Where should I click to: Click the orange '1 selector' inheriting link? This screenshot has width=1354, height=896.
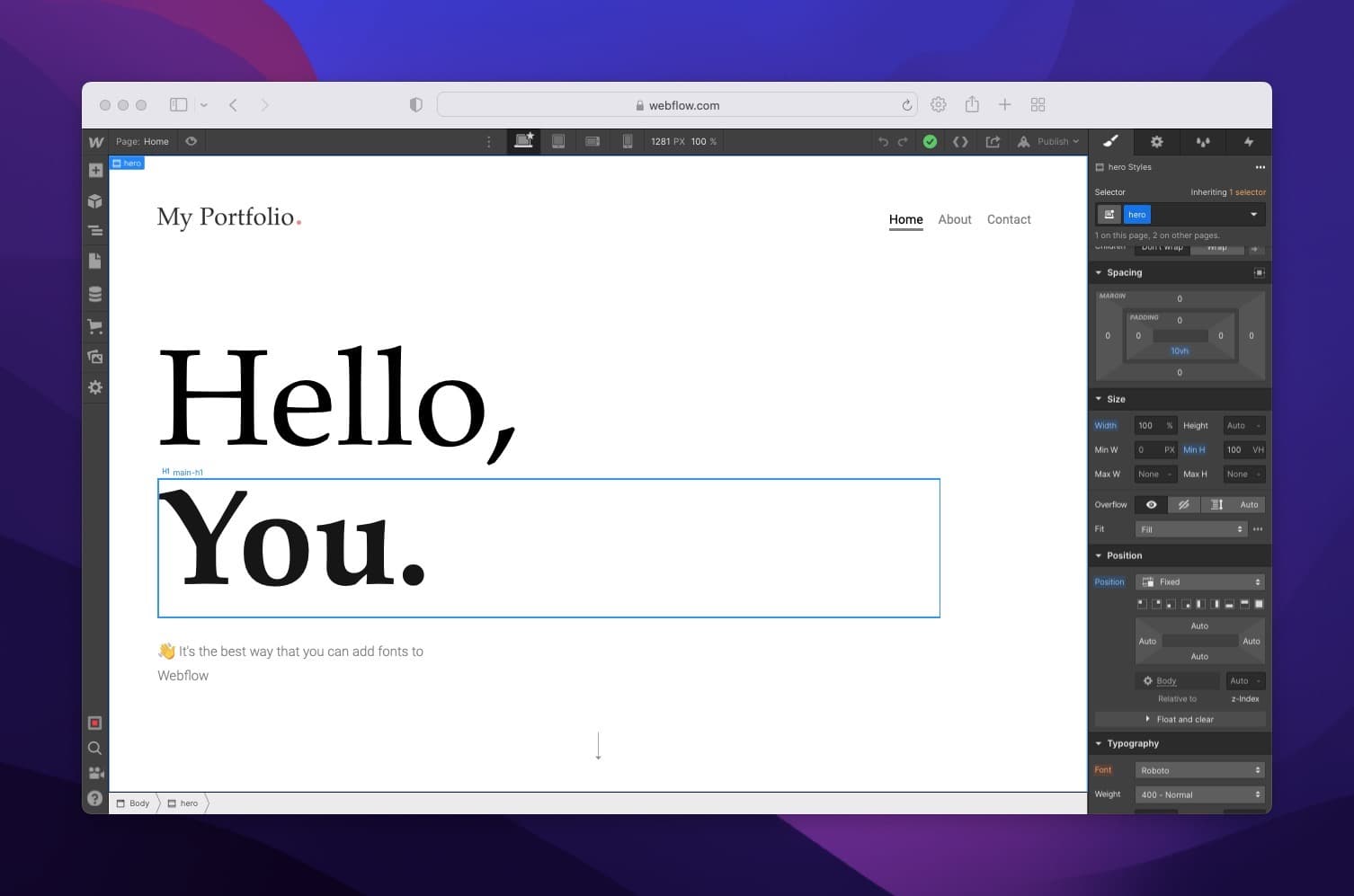pyautogui.click(x=1247, y=192)
